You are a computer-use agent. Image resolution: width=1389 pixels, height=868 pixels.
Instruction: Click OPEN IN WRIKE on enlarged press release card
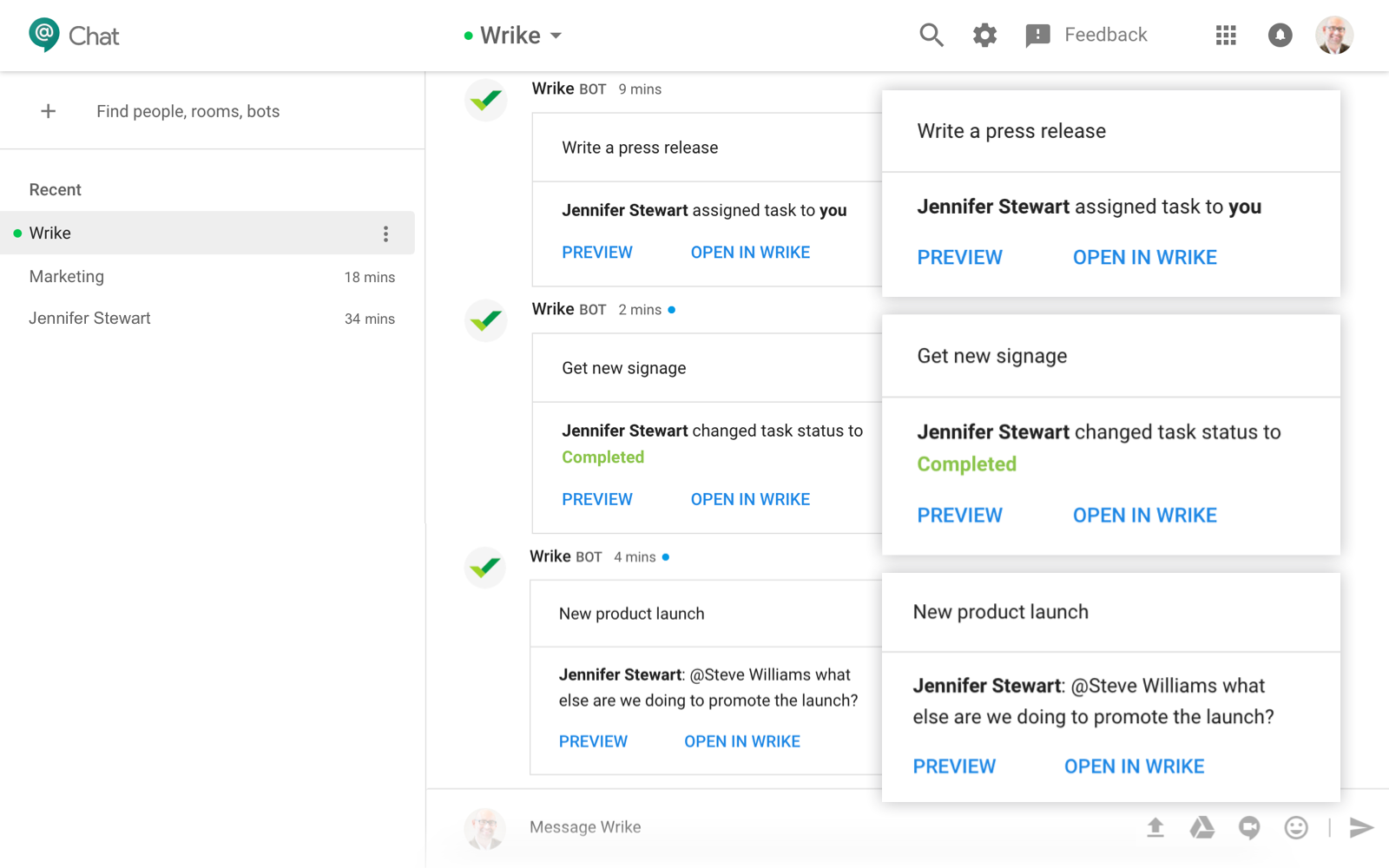pyautogui.click(x=1145, y=258)
